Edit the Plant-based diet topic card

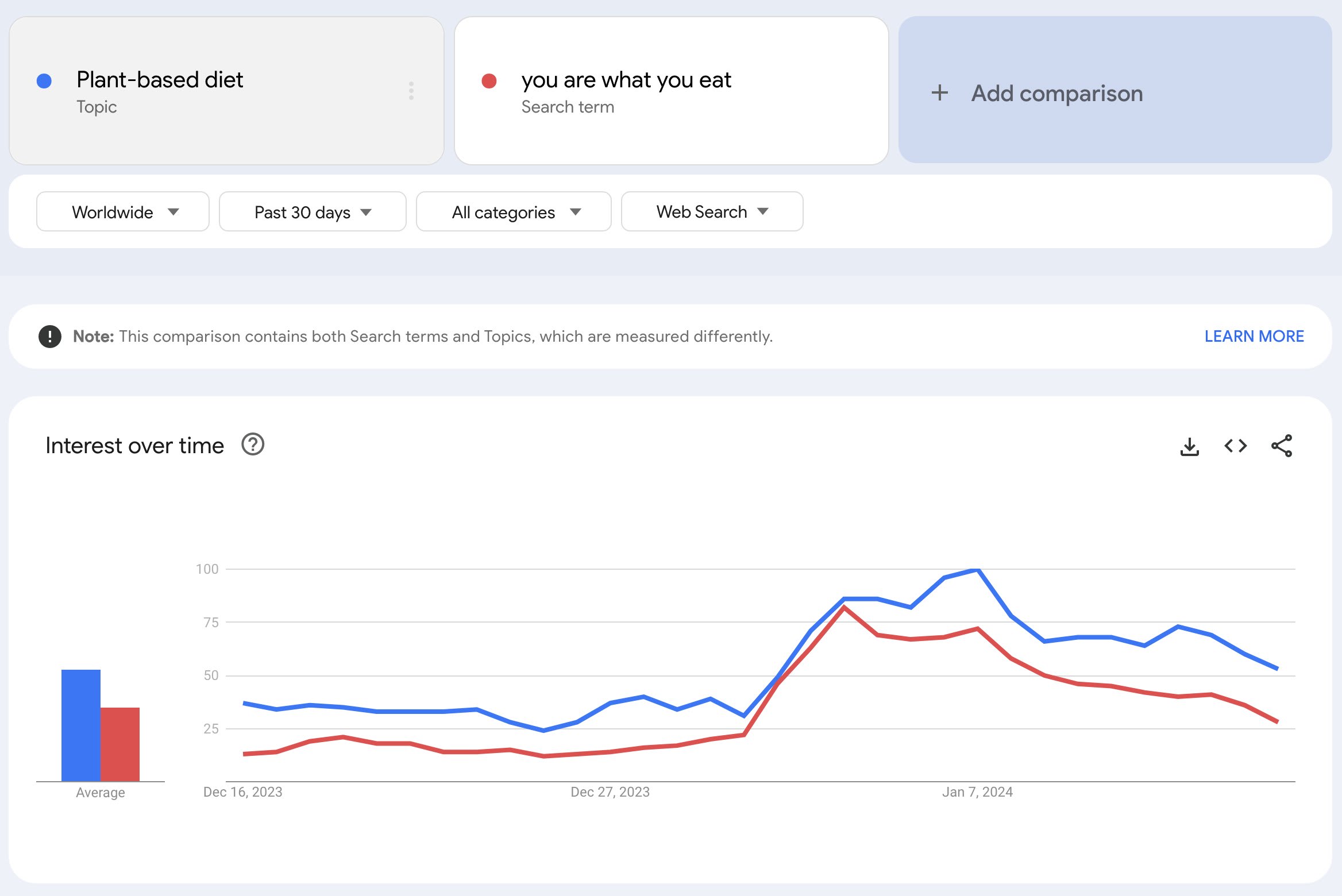point(160,80)
